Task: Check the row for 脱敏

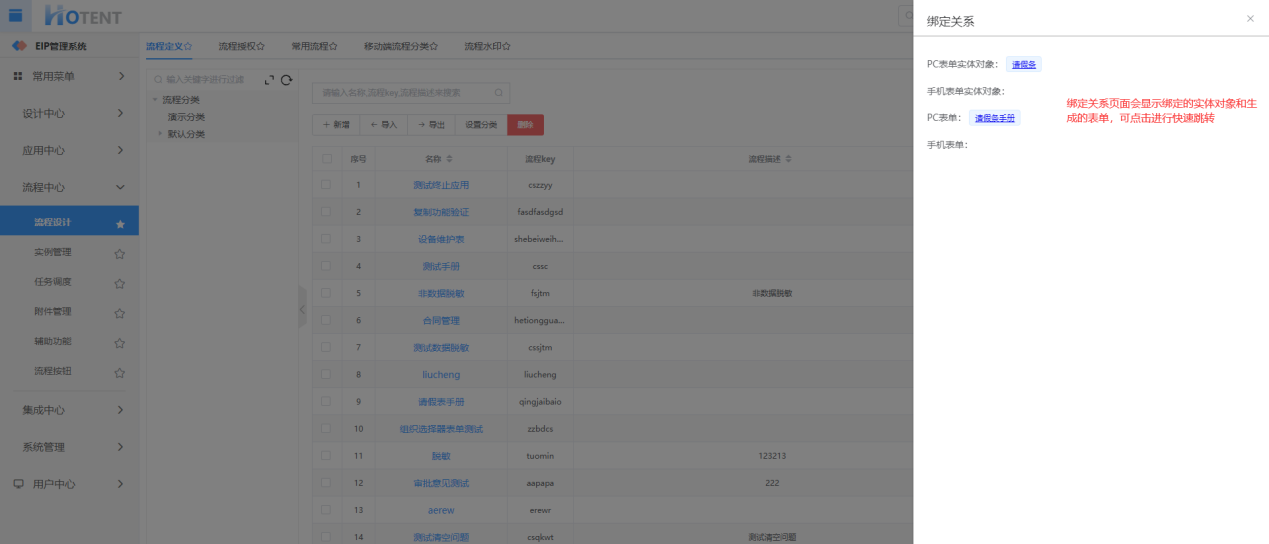Action: (326, 455)
